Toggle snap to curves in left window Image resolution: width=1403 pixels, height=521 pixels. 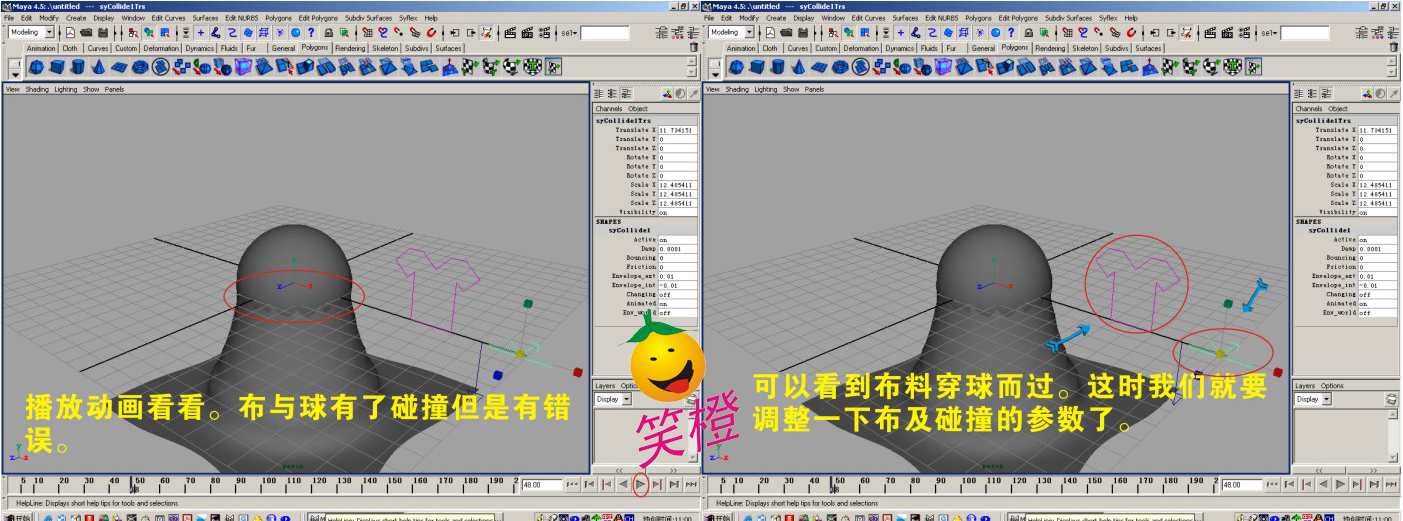coord(384,32)
